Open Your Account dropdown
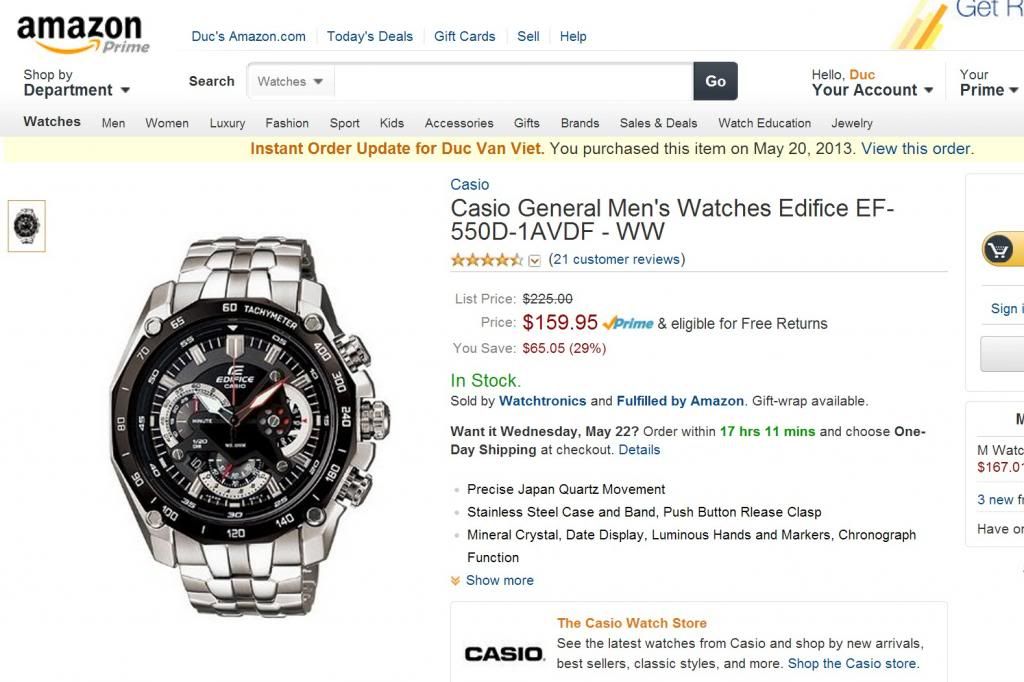 pyautogui.click(x=872, y=83)
